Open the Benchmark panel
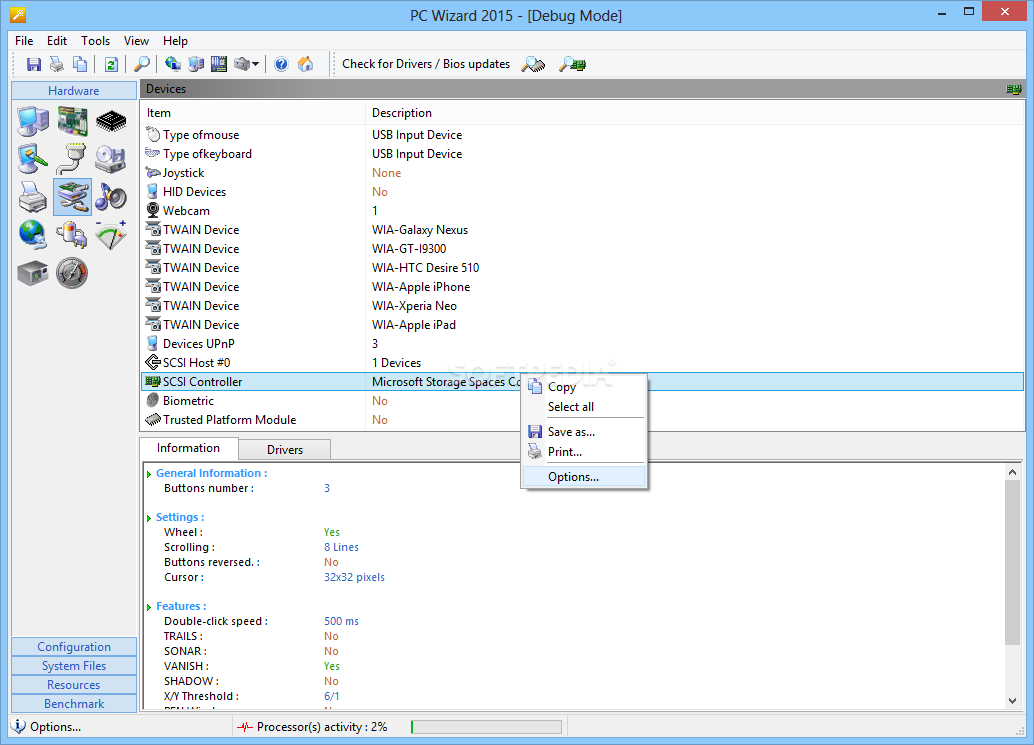Viewport: 1034px width, 745px height. [x=74, y=704]
